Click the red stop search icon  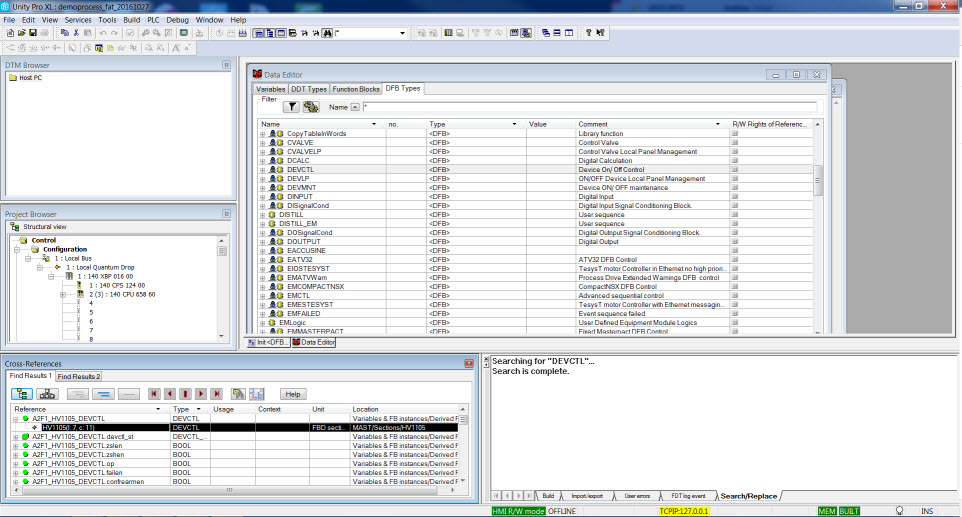point(185,394)
